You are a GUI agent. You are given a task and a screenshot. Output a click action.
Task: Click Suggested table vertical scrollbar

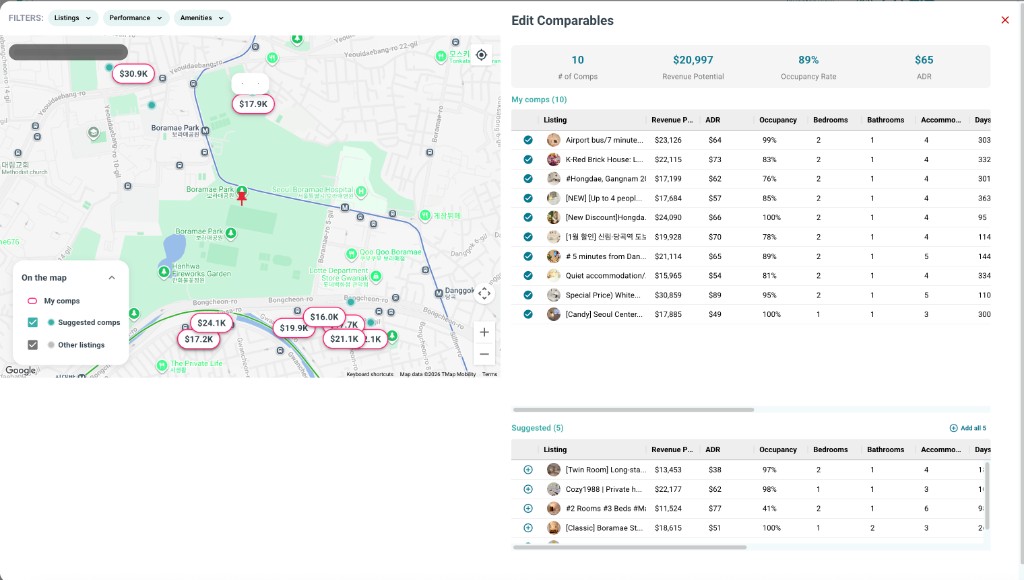tap(987, 496)
